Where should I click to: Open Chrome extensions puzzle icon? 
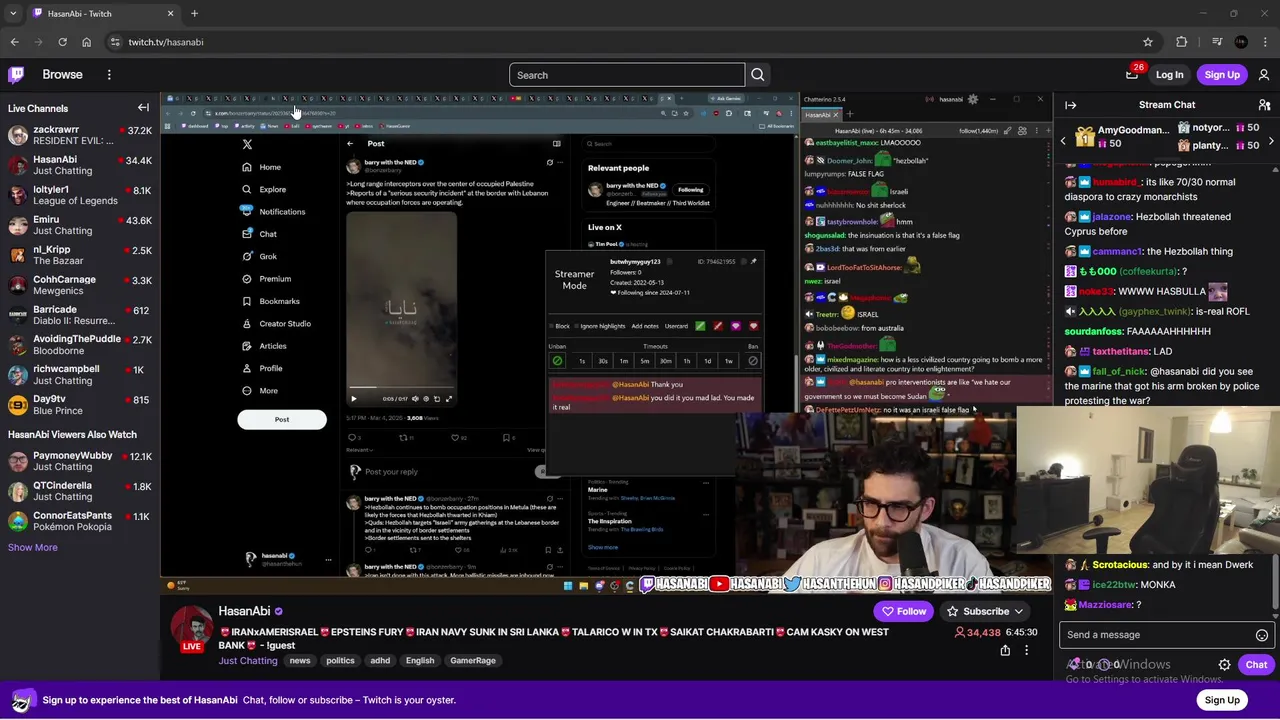click(1181, 42)
